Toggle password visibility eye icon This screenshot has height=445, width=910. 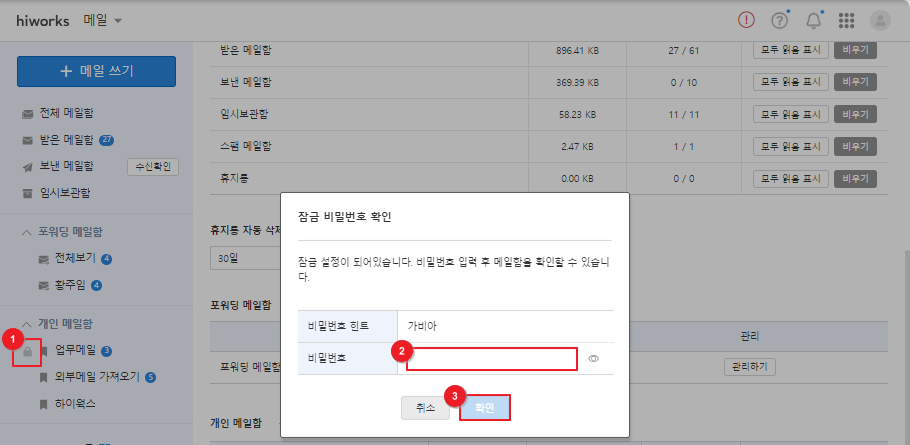click(593, 358)
